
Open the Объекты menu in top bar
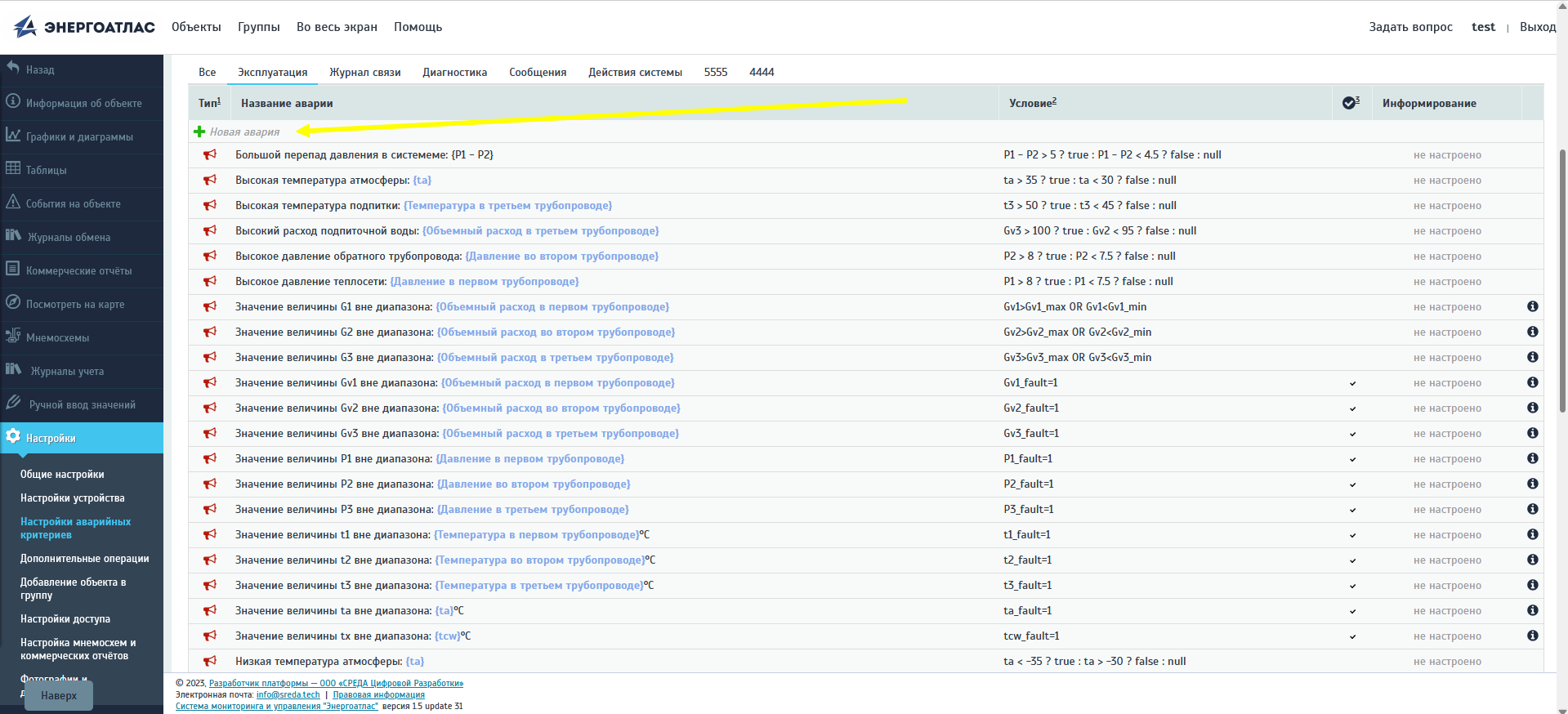[196, 27]
